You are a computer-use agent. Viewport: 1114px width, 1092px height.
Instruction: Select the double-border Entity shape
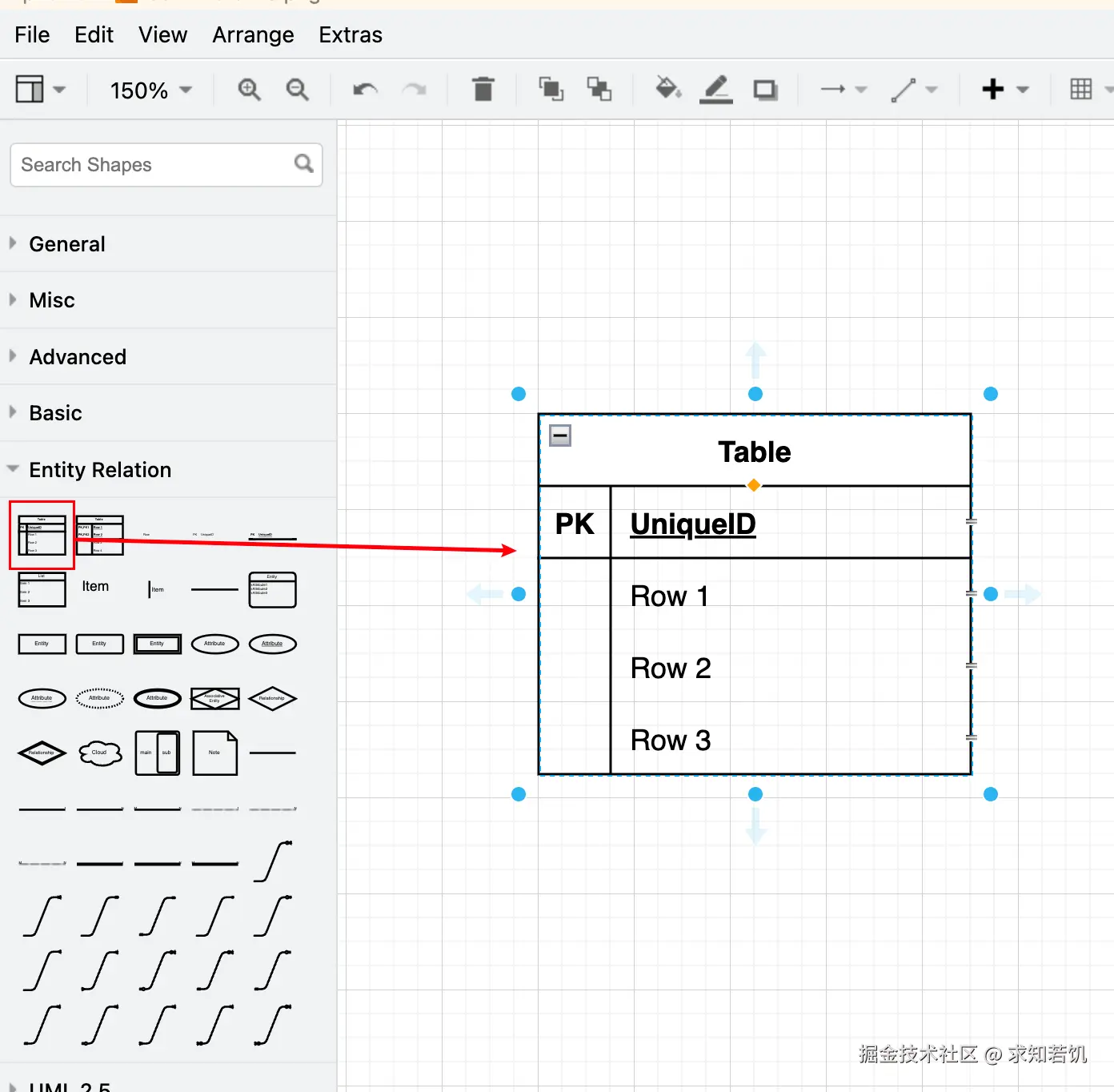coord(157,644)
